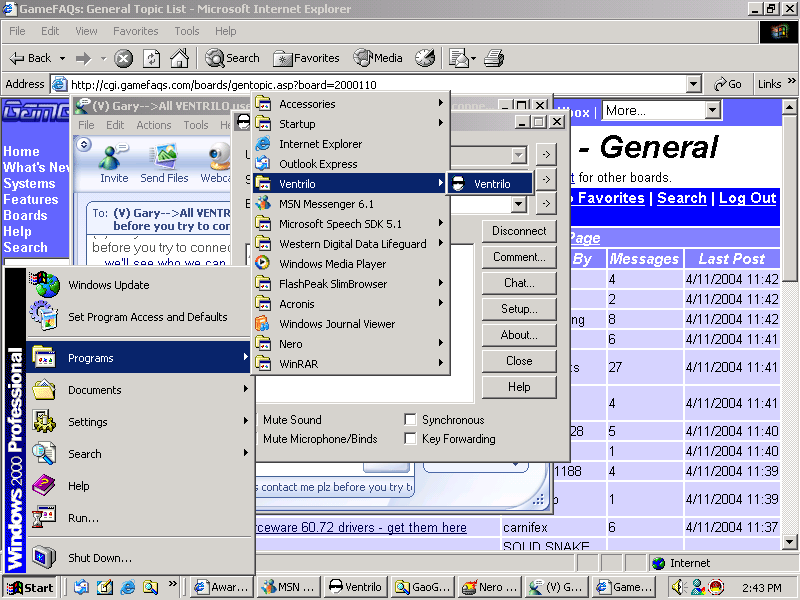Enable the Synchronous checkbox
The width and height of the screenshot is (800, 600).
coord(411,420)
